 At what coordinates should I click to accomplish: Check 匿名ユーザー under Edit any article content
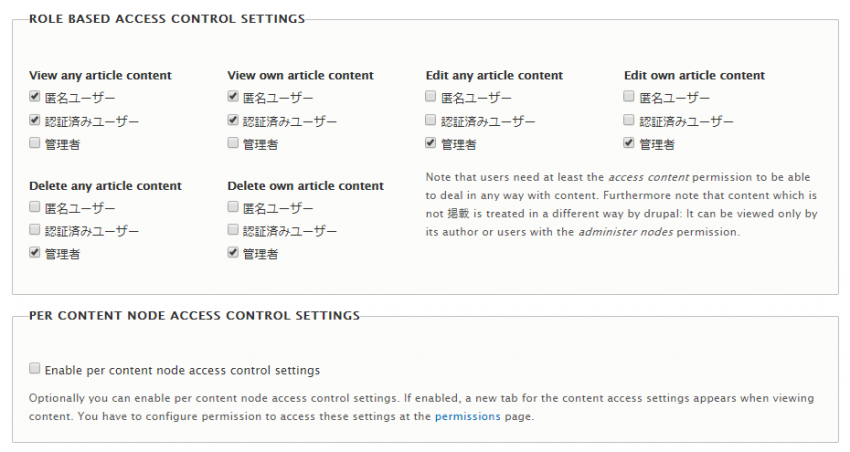click(431, 97)
